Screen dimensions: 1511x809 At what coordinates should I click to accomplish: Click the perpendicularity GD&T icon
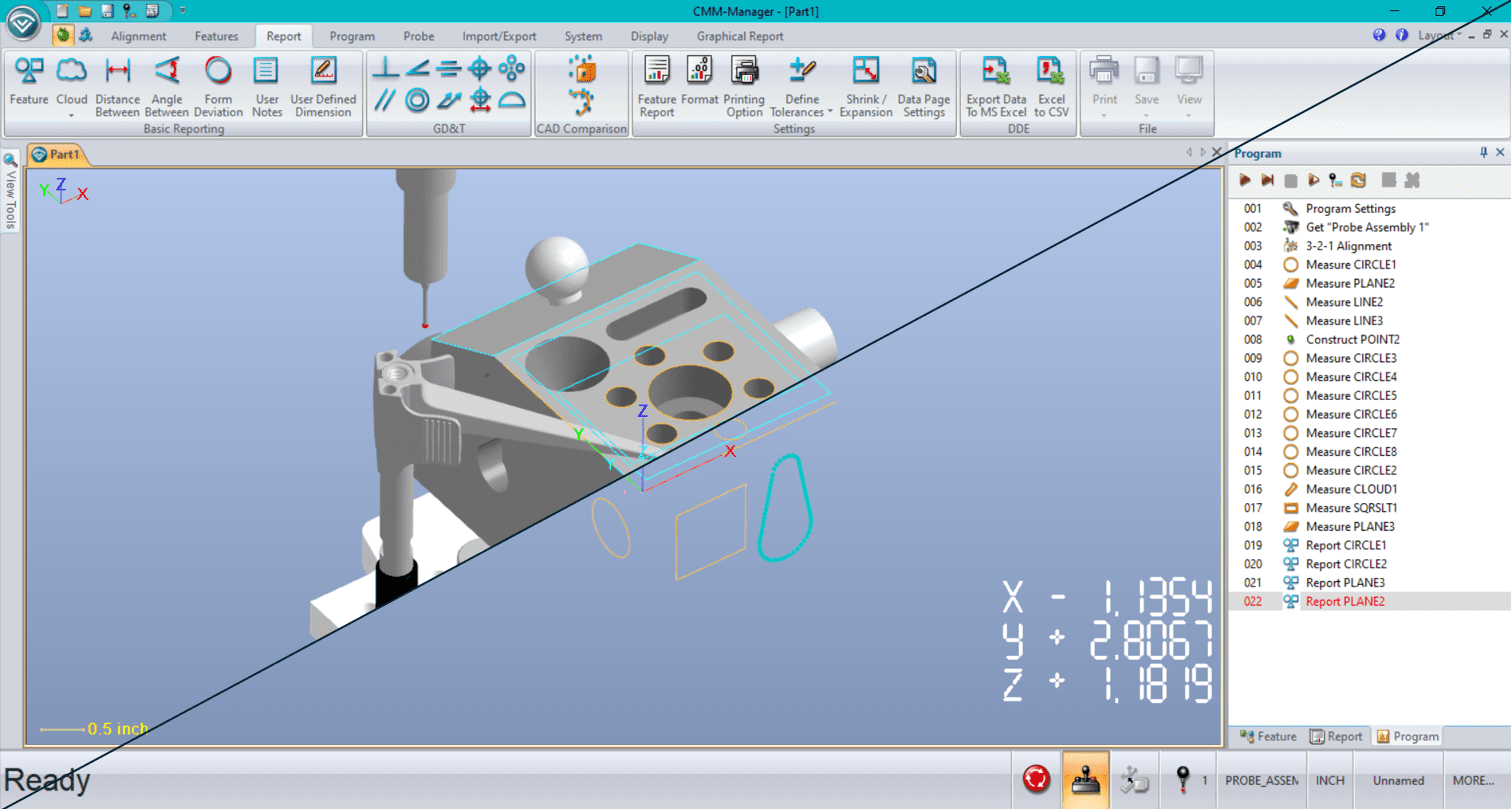(x=386, y=69)
